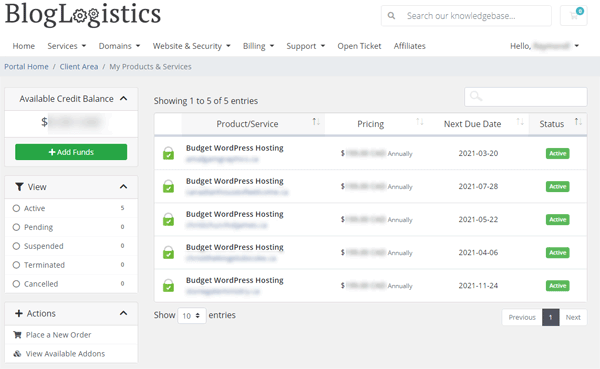Select the Suspended view radio button
The width and height of the screenshot is (600, 369).
pyautogui.click(x=16, y=246)
